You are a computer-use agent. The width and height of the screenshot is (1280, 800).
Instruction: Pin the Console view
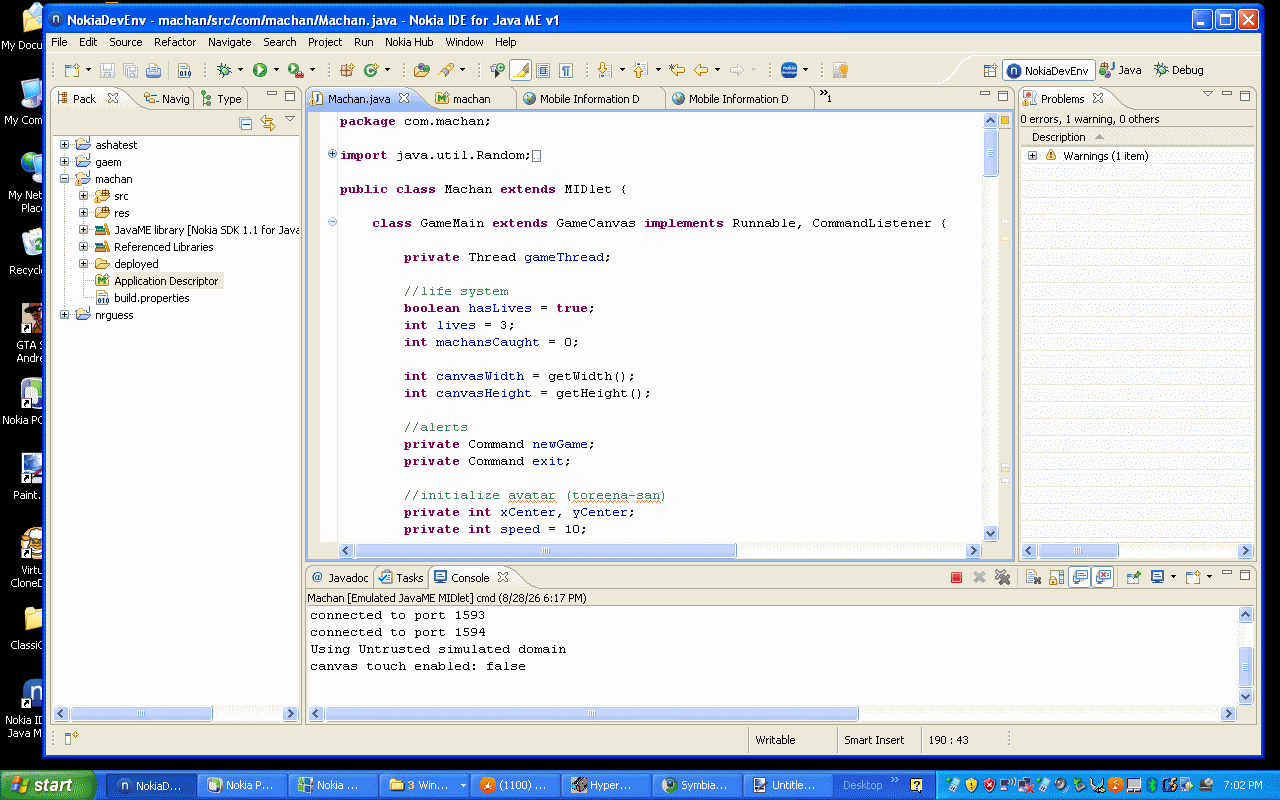(x=1133, y=577)
